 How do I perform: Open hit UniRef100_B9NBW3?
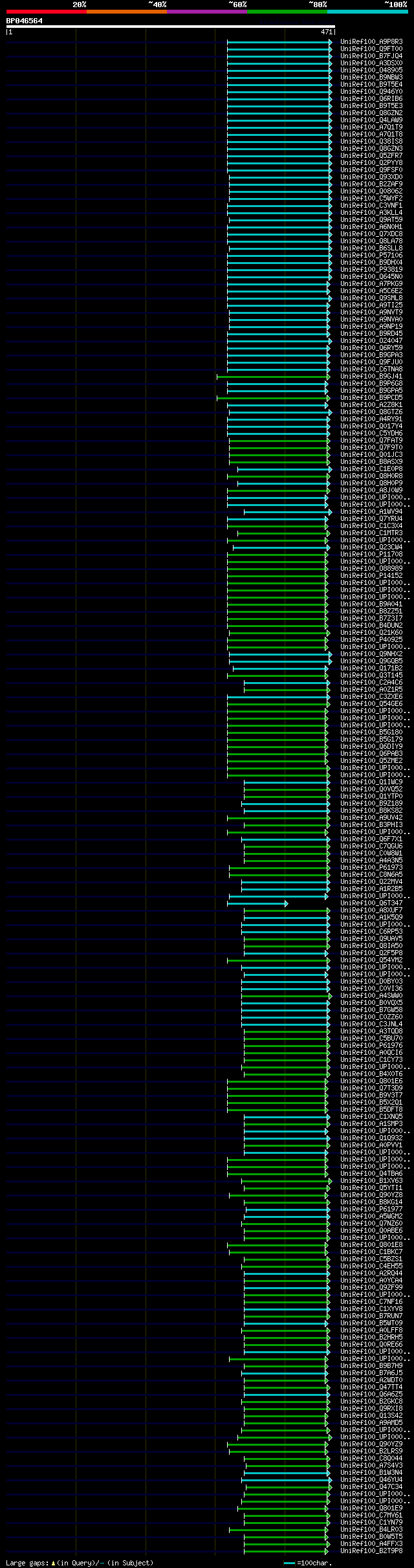tap(371, 78)
